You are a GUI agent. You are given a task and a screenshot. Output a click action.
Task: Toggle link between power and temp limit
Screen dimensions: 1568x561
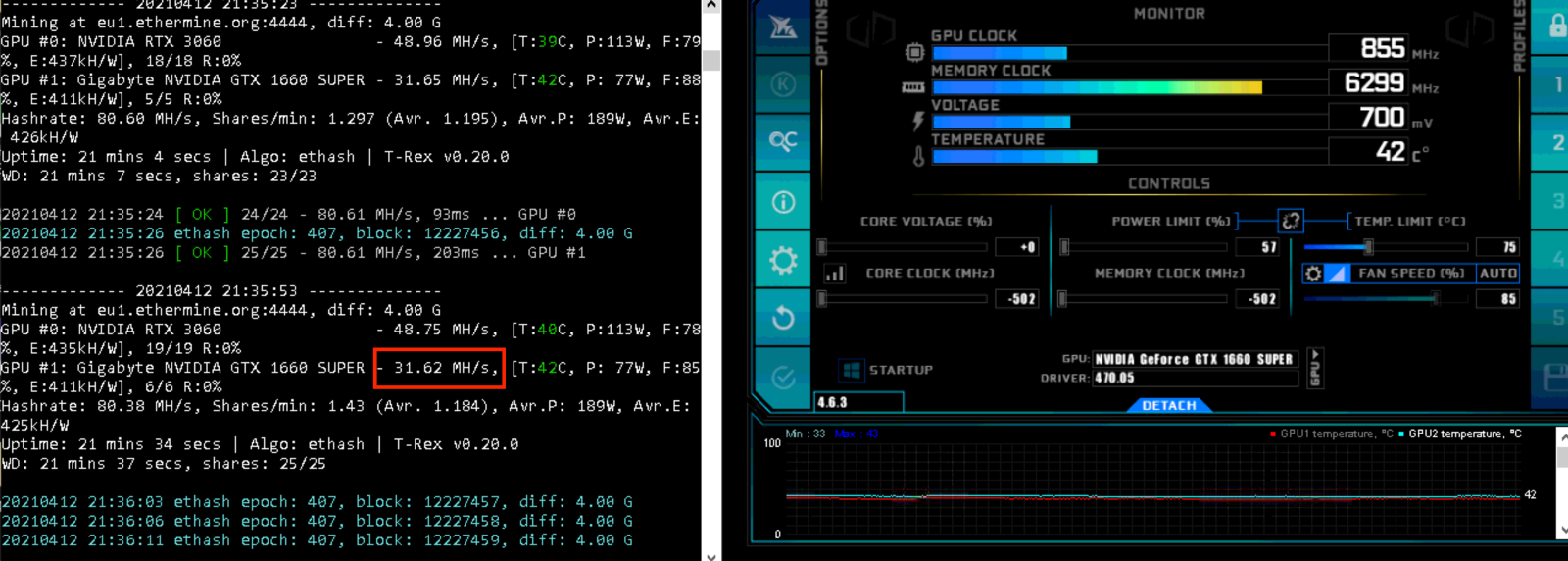pos(1291,221)
